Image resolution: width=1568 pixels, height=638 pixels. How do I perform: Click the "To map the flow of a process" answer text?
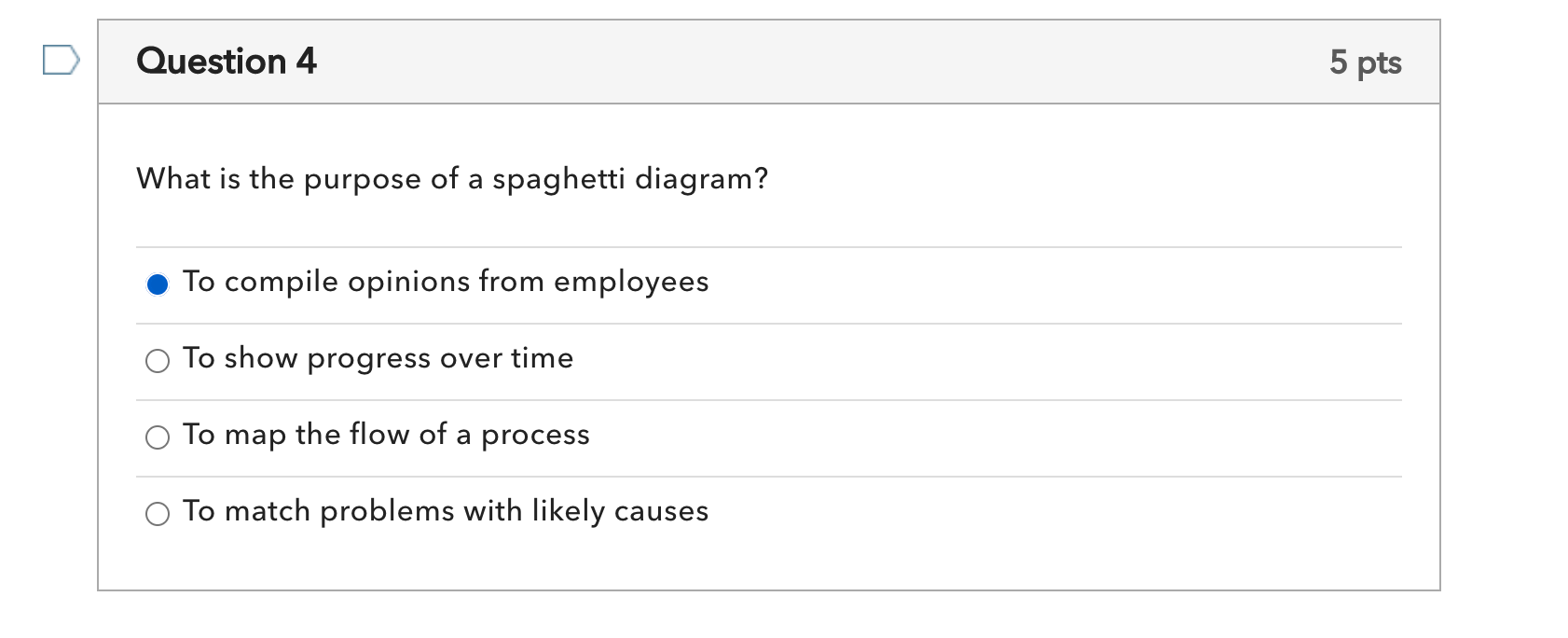tap(386, 435)
